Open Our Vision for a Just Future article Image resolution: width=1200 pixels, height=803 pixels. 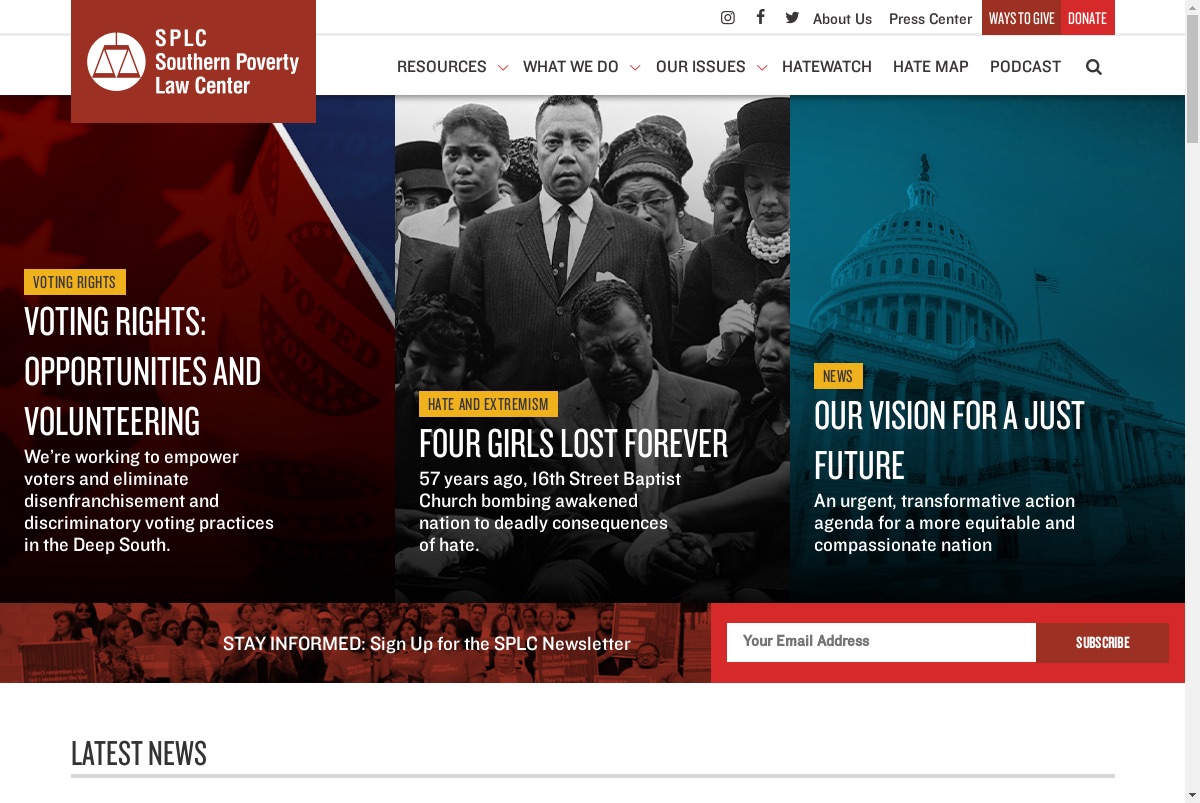click(x=949, y=440)
